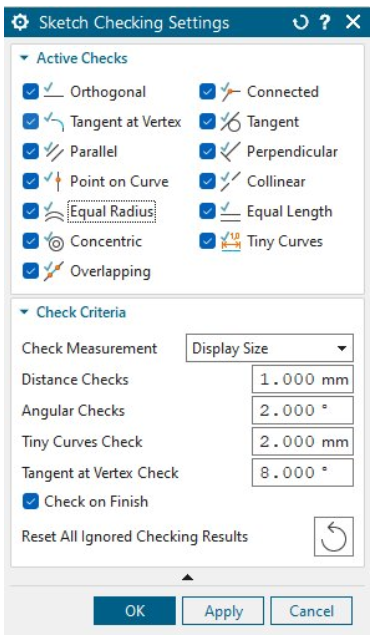Disable the Perpendicular check

click(207, 152)
